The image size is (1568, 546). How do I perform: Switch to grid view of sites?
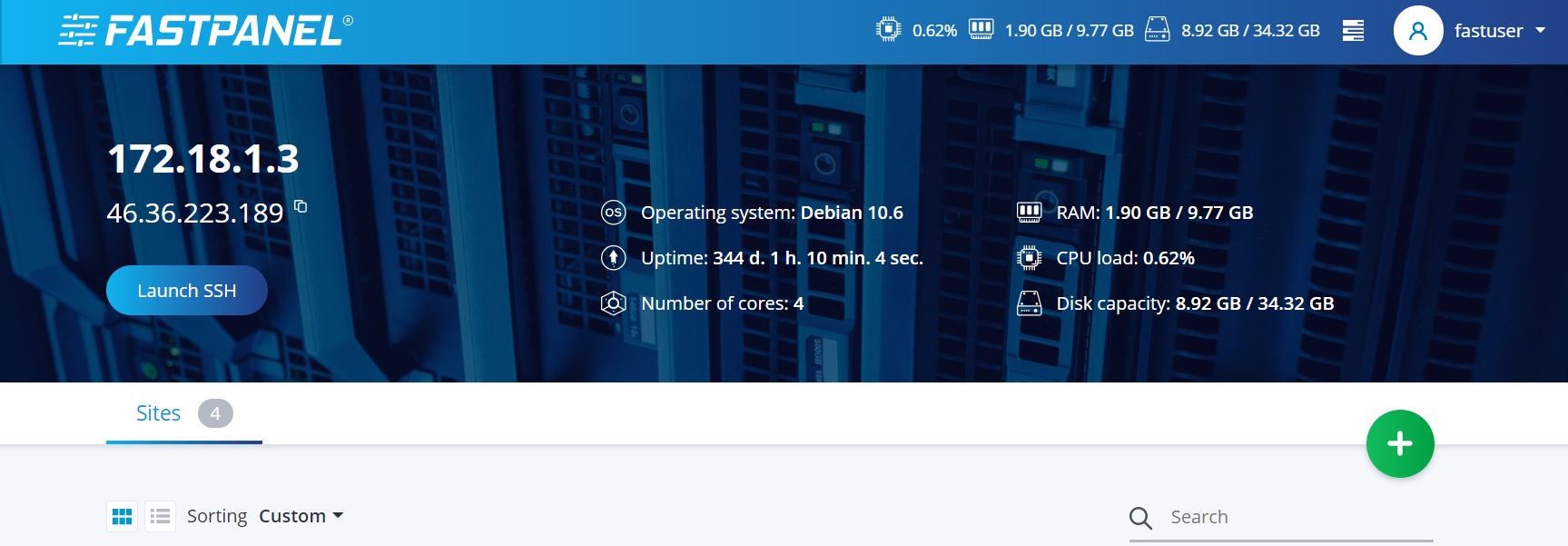point(122,517)
